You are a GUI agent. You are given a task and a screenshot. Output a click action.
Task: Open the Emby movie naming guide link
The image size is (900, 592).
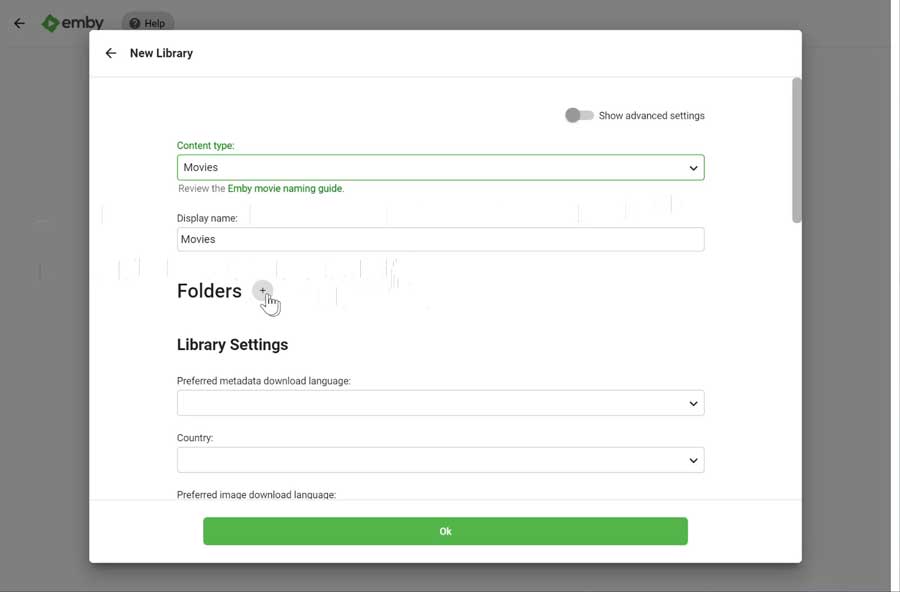(285, 188)
